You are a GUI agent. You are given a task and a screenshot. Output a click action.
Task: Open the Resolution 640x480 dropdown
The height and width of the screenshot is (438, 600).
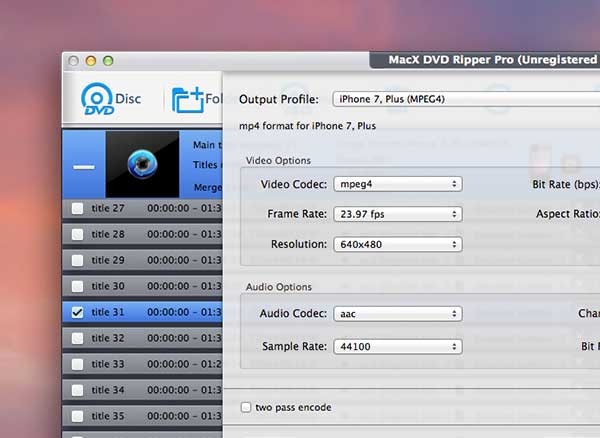[x=398, y=244]
